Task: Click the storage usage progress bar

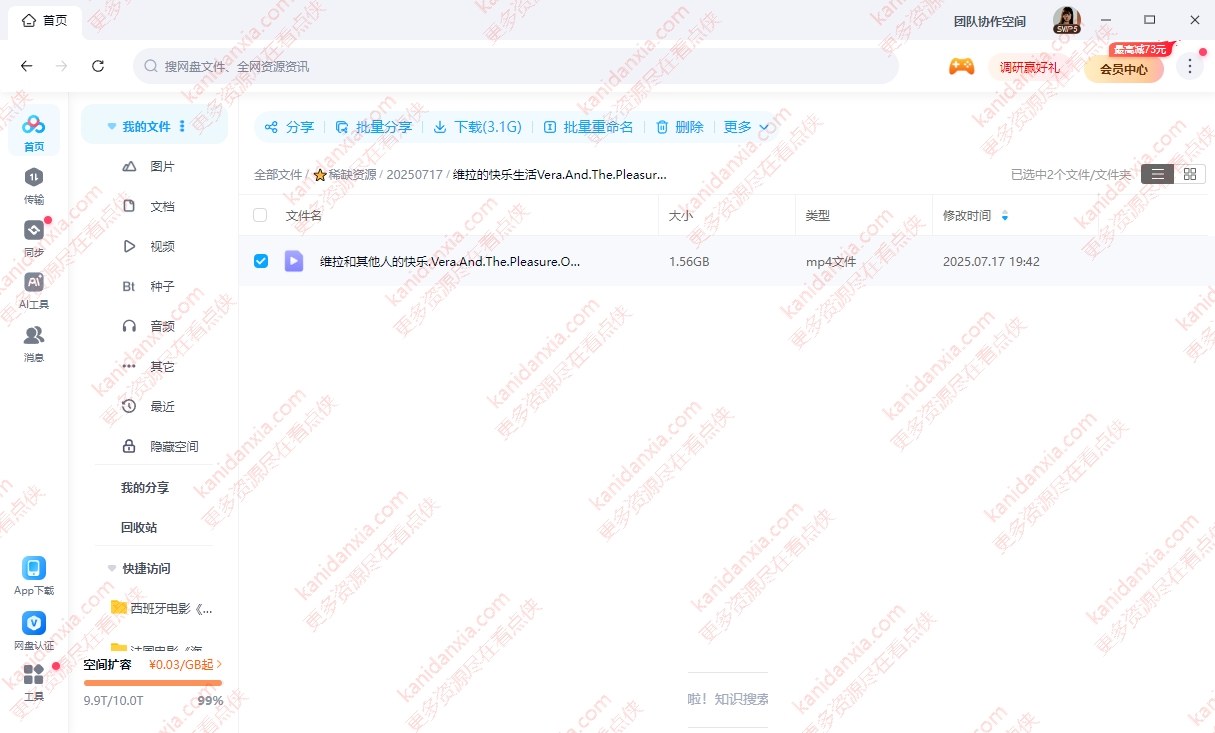Action: click(153, 683)
